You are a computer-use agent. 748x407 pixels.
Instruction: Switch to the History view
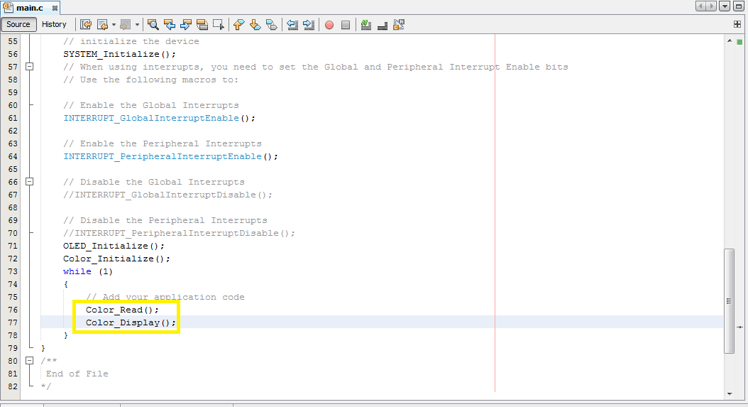(54, 24)
